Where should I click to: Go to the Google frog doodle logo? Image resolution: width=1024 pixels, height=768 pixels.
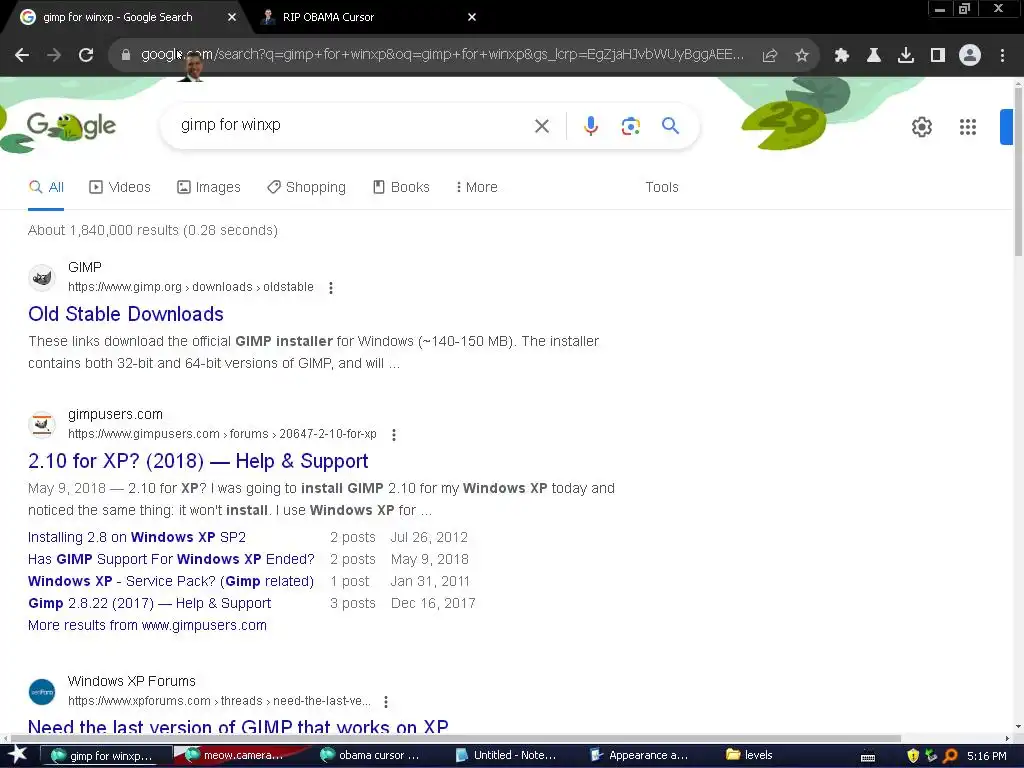(71, 126)
